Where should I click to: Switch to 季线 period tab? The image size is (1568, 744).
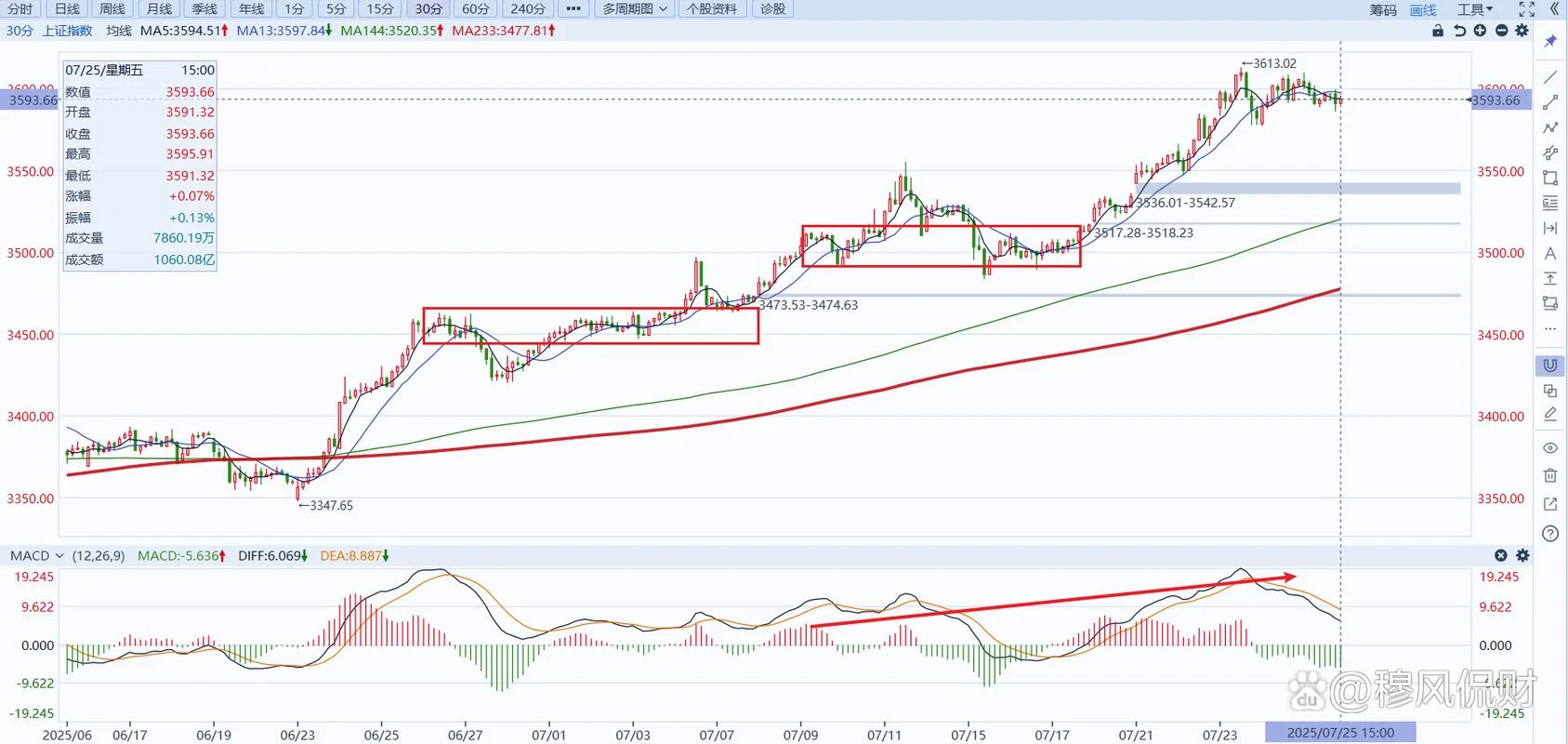(204, 8)
